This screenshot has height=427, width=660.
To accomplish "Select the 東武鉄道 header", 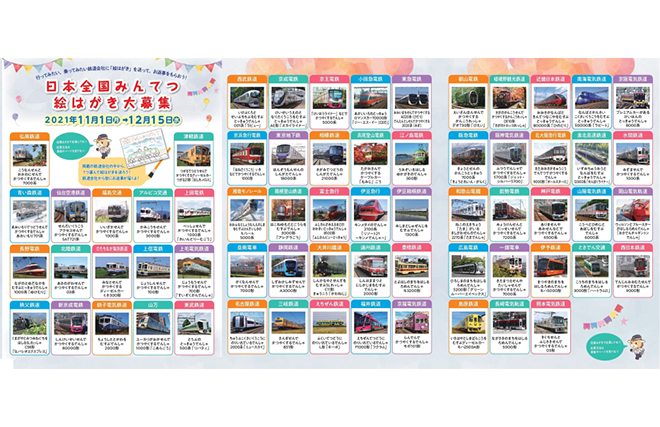I will coord(194,304).
